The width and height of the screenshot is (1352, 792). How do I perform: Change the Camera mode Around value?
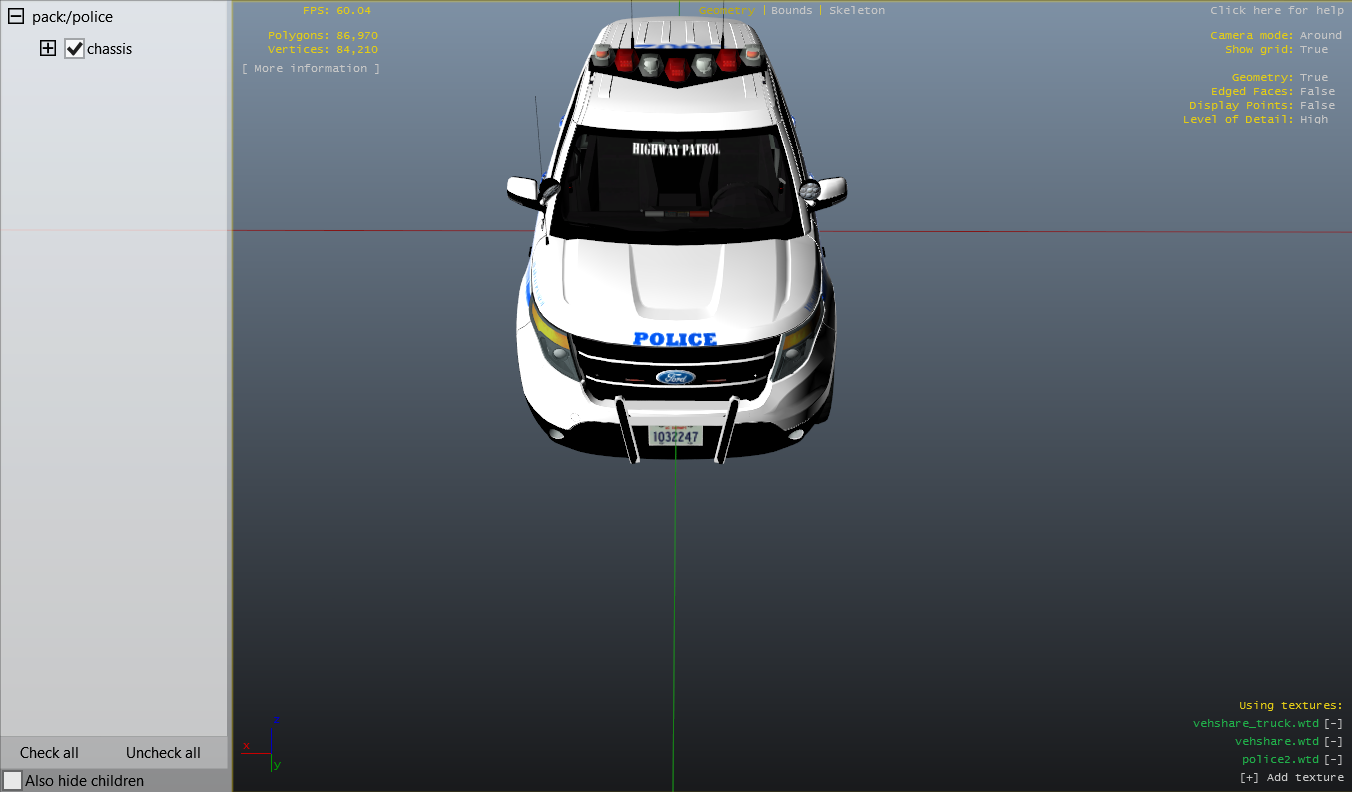(x=1320, y=35)
